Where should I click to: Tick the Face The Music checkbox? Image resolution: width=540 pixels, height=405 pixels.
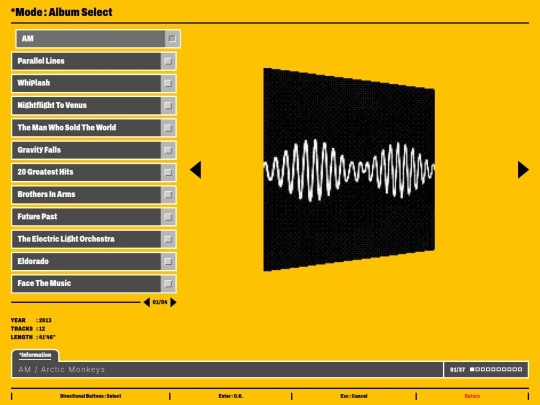[168, 284]
